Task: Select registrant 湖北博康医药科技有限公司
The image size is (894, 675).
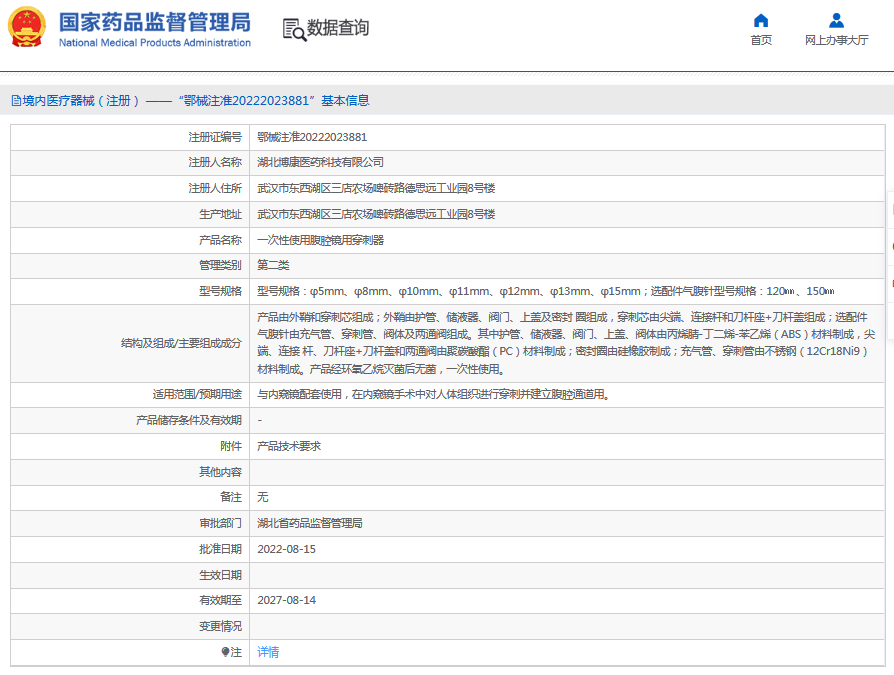Action: point(320,162)
